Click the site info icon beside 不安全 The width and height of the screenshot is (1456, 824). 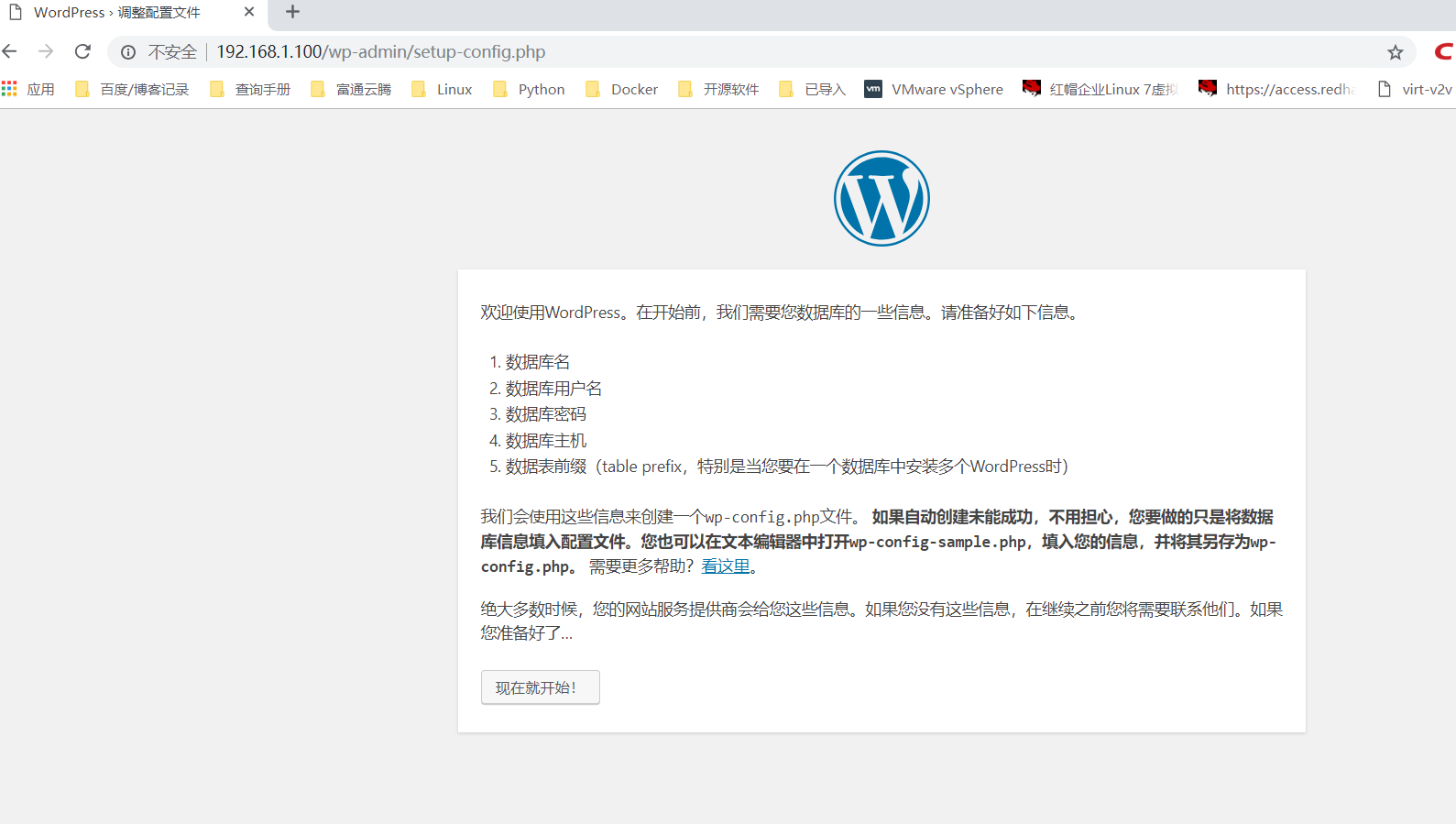128,52
